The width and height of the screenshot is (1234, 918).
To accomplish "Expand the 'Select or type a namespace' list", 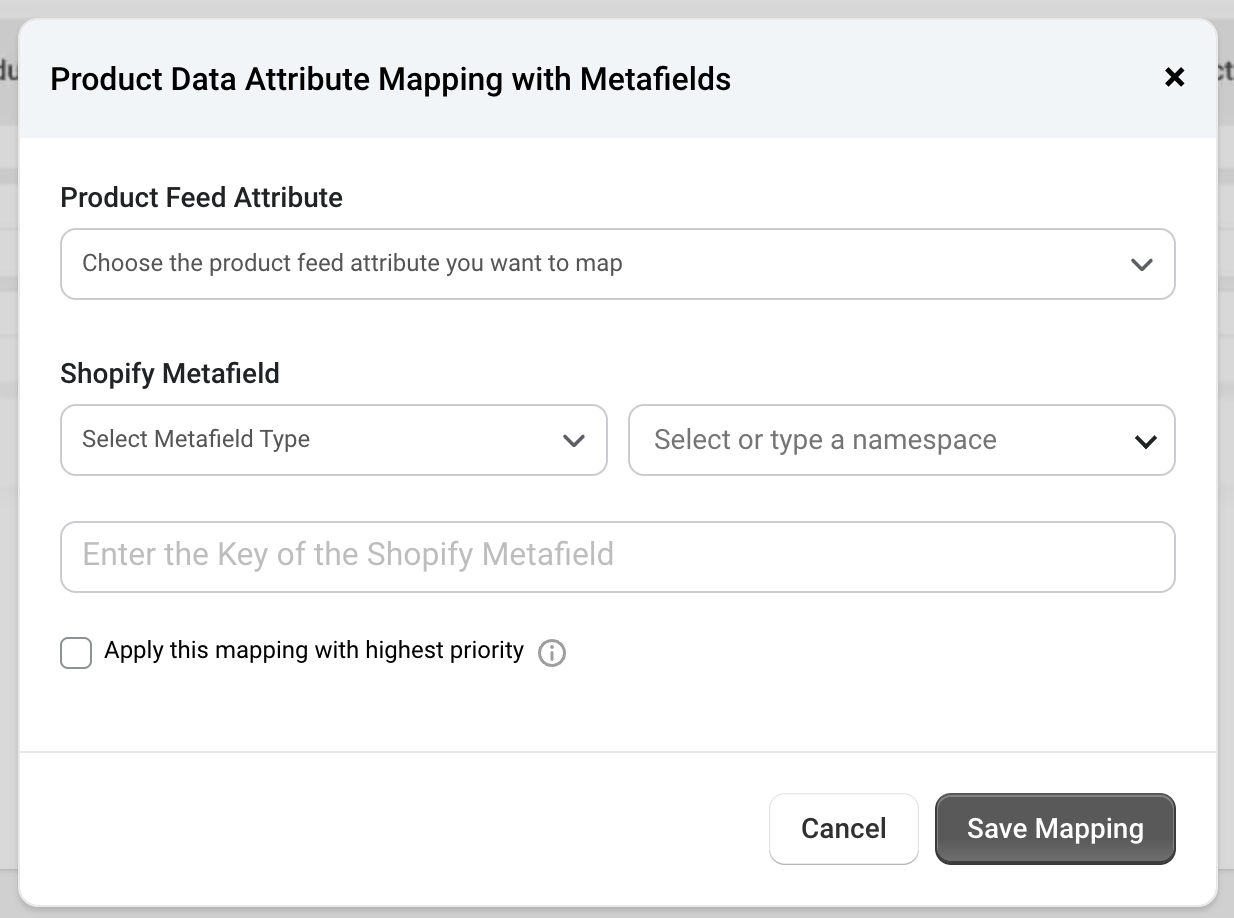I will pos(900,440).
